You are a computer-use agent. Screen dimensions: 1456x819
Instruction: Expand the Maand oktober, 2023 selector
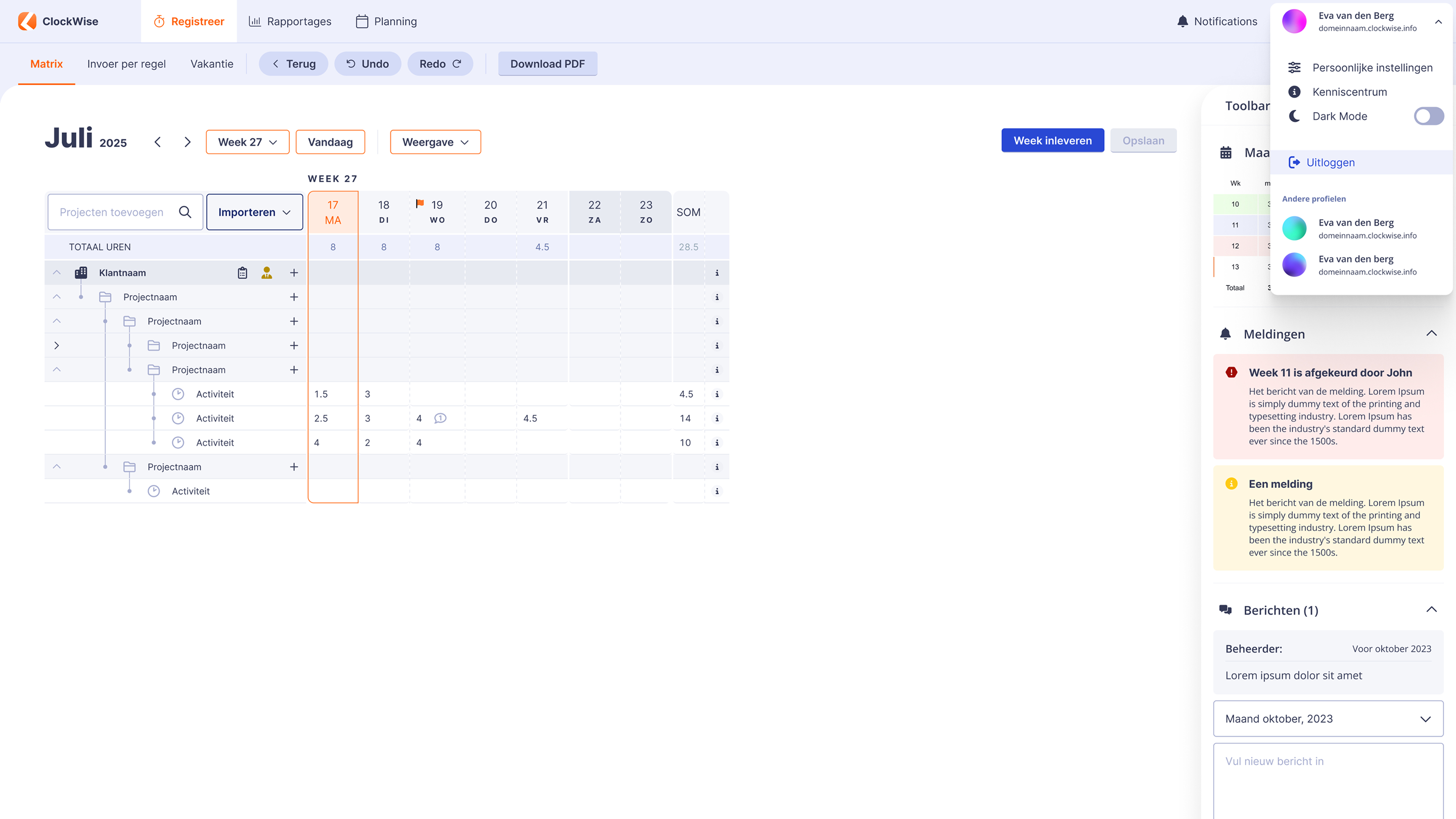coord(1328,718)
